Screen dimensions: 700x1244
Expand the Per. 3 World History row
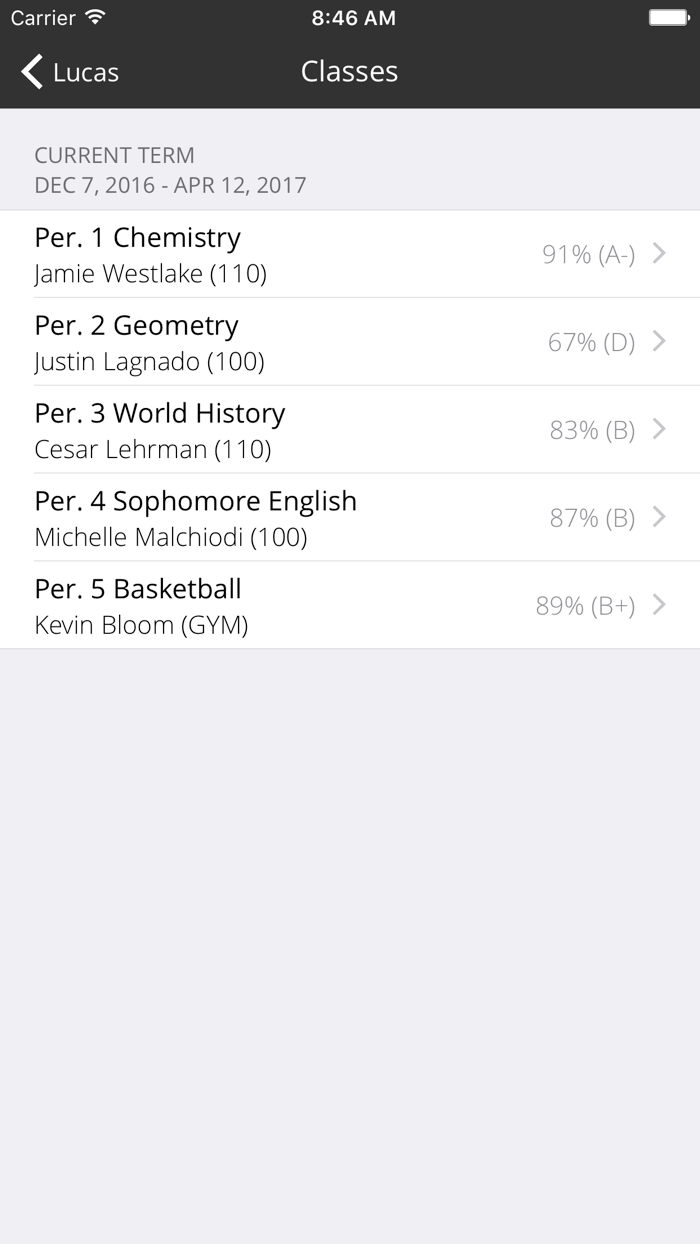click(300, 430)
